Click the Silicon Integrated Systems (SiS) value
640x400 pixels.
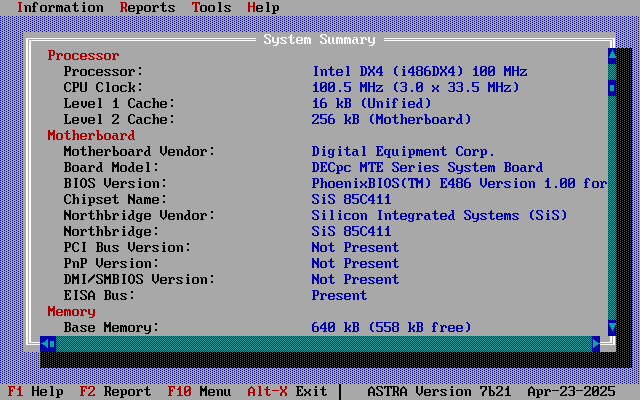440,215
